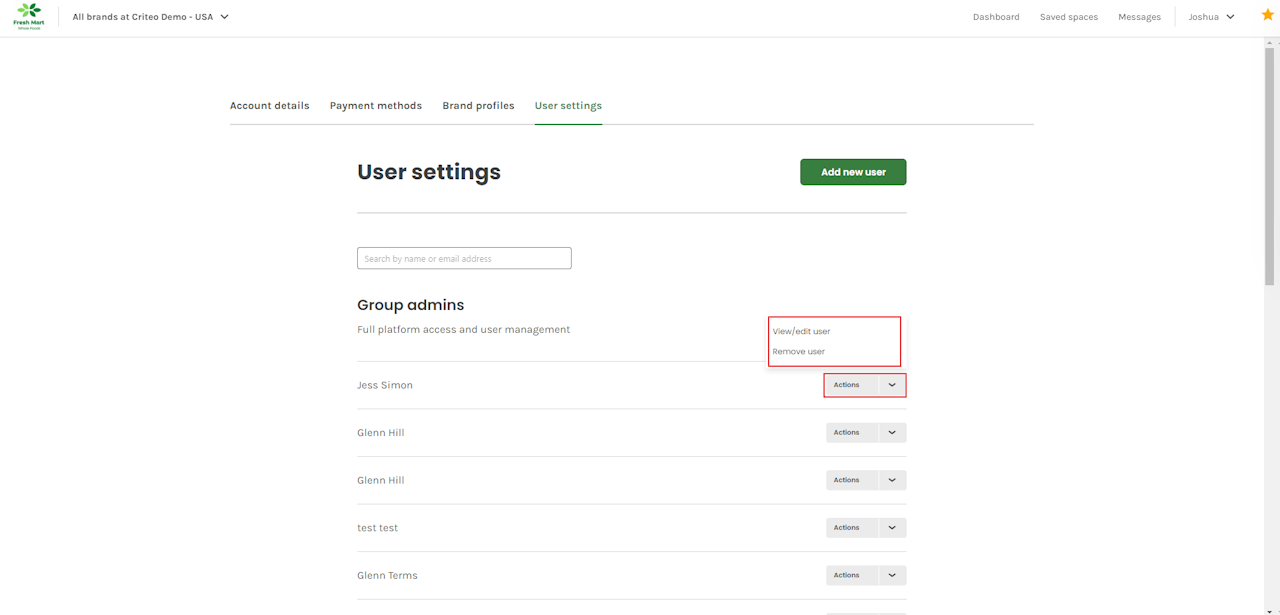Viewport: 1280px width, 615px height.
Task: Choose Remove user from the menu
Action: point(798,352)
